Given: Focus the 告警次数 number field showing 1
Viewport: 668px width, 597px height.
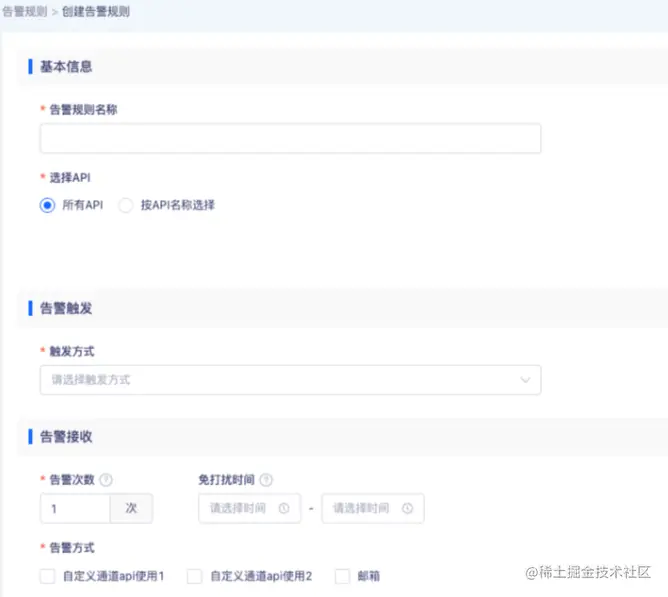Looking at the screenshot, I should point(75,508).
